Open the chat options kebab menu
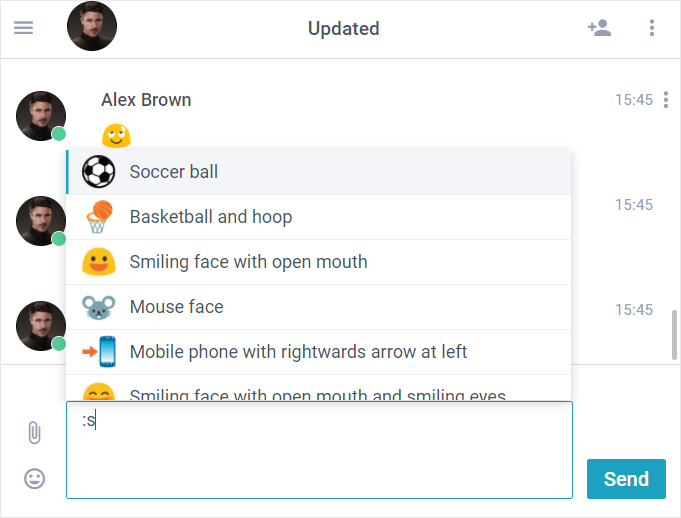The width and height of the screenshot is (681, 518). 651,28
